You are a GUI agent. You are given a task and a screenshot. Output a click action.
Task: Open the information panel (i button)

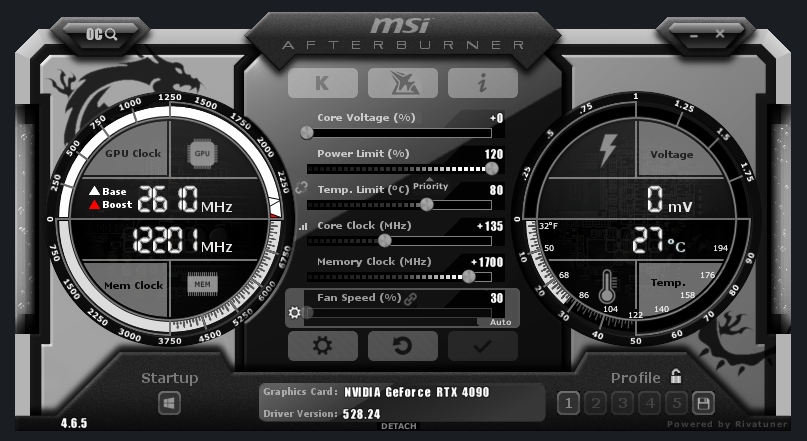click(482, 83)
